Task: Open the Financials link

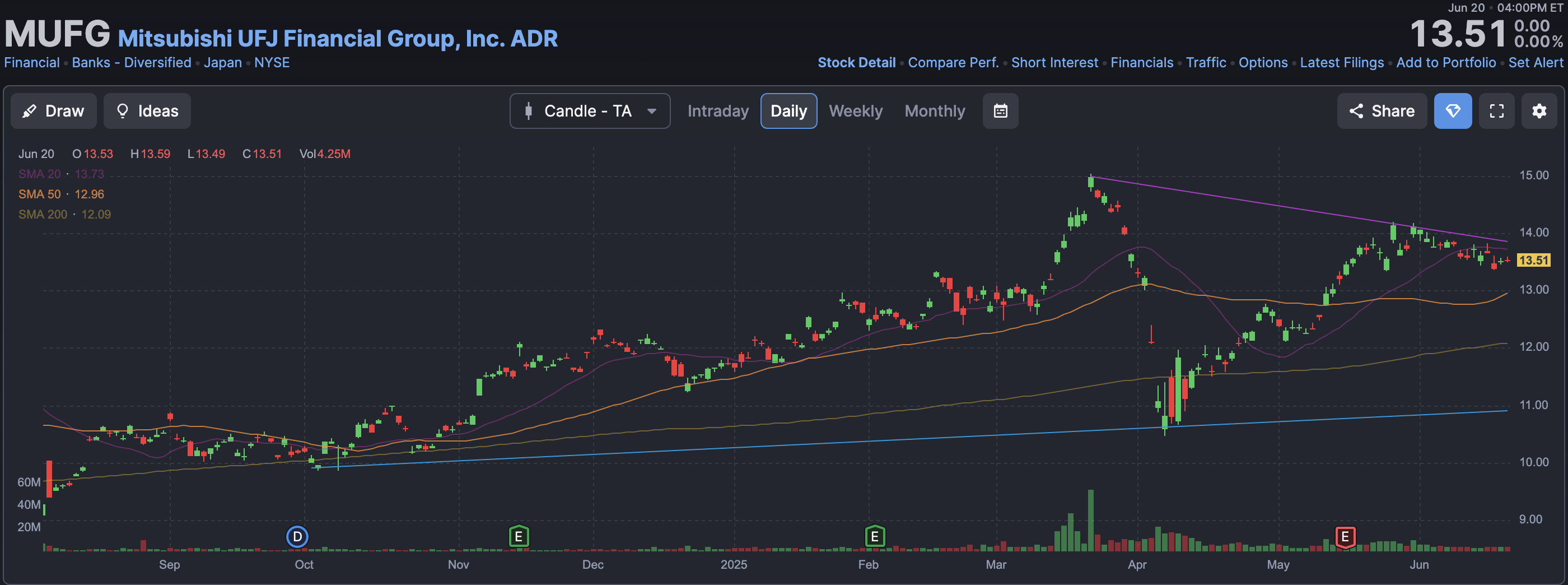Action: click(x=1142, y=63)
